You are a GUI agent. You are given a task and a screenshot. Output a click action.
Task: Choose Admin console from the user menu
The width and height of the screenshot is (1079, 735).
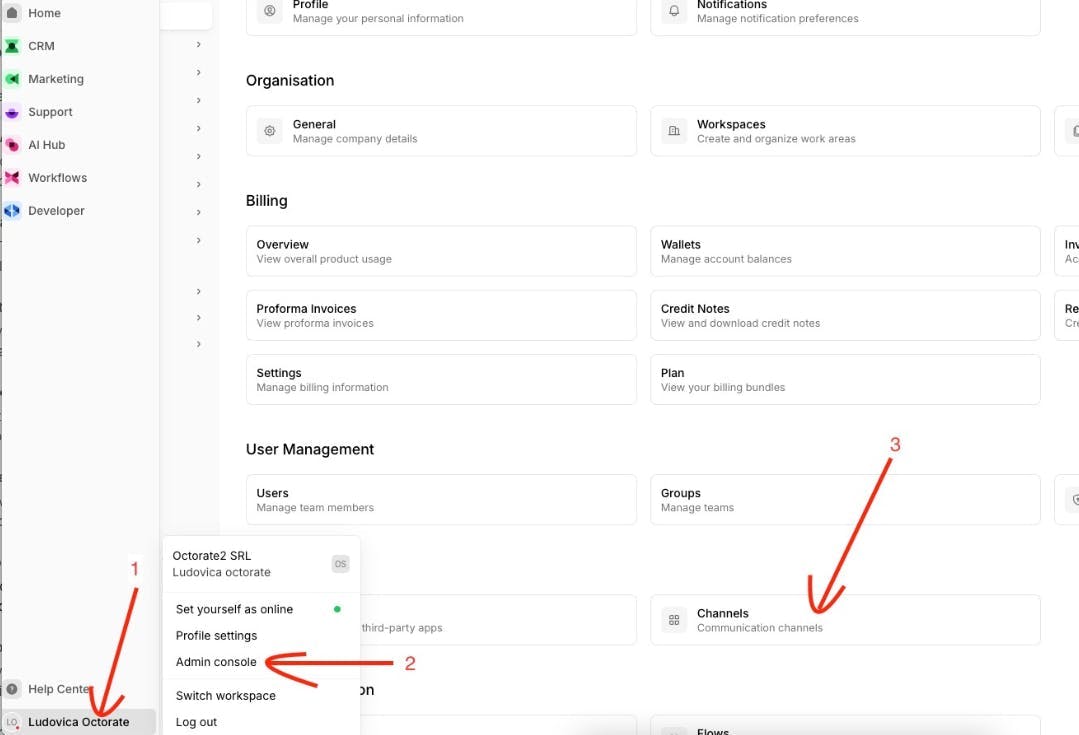point(215,662)
